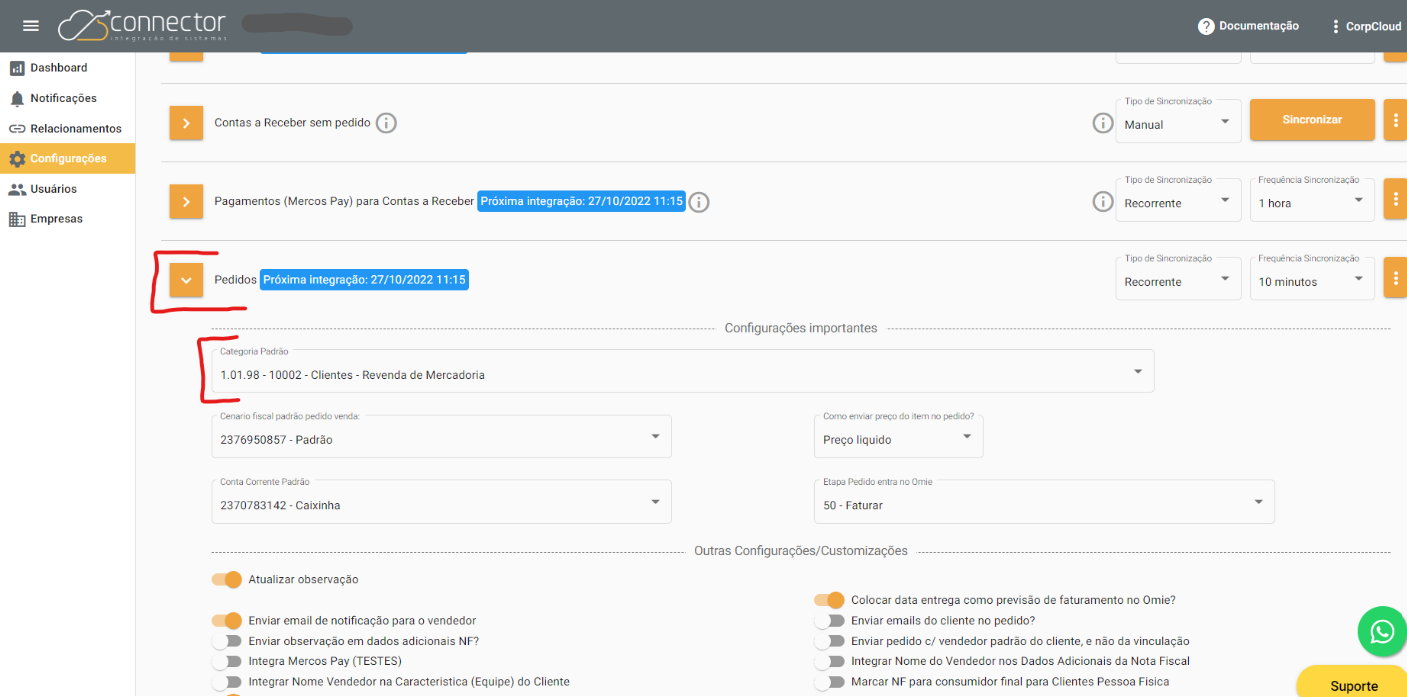Toggle Atualizar observação switch
Screen dimensions: 1407x697
coord(227,579)
